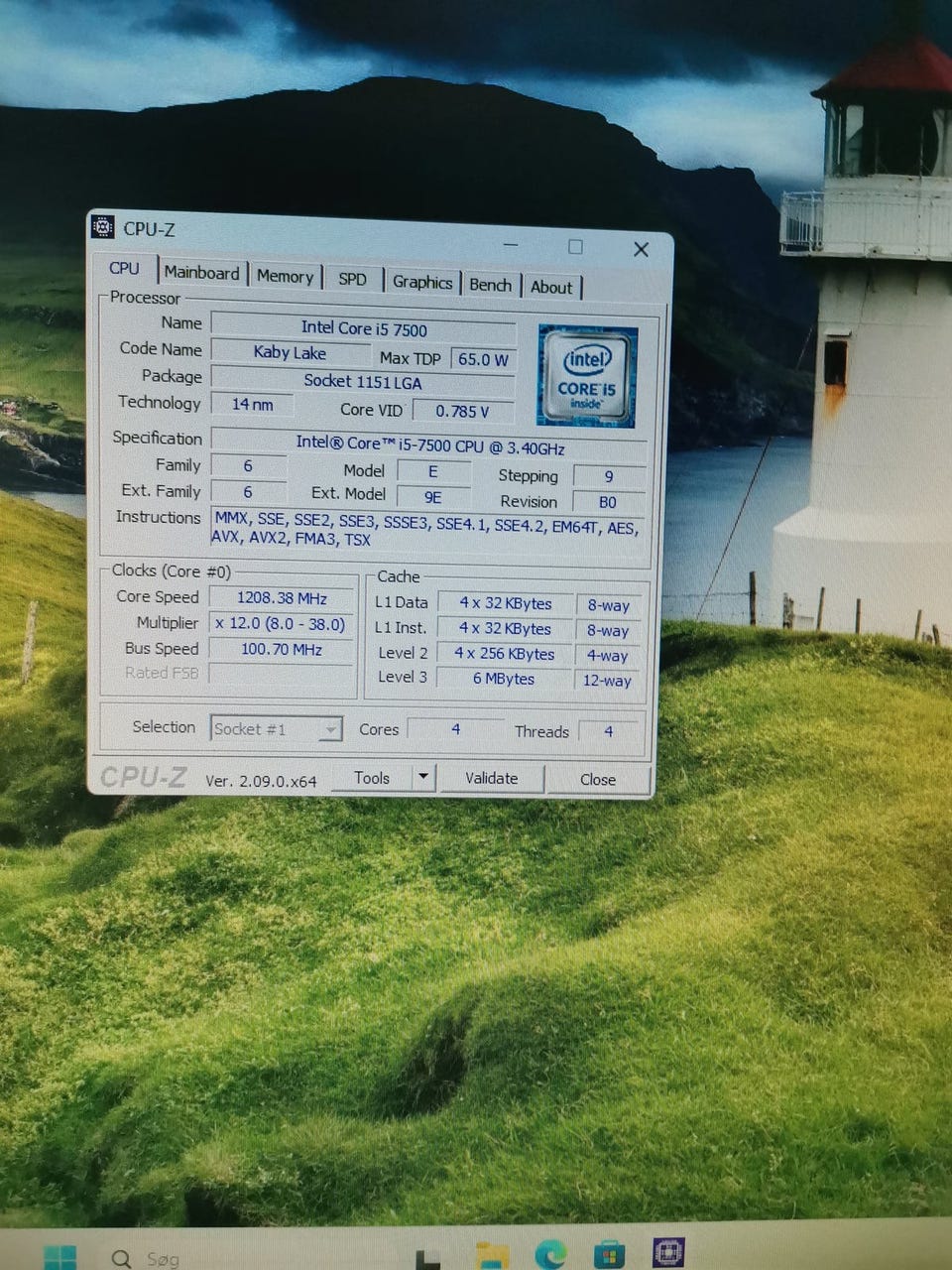
Task: Click the Close button at bottom
Action: pos(598,780)
